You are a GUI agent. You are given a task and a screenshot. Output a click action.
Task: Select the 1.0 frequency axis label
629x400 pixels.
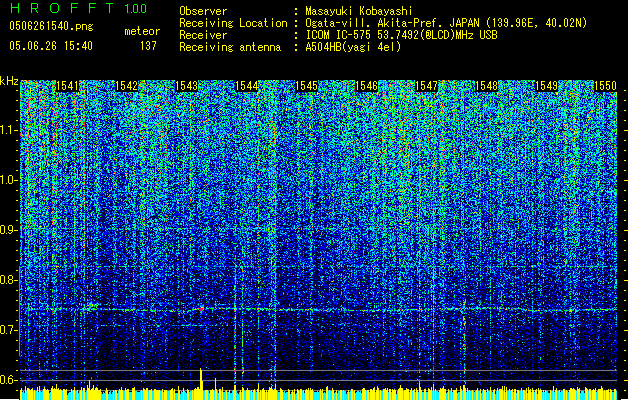[9, 180]
